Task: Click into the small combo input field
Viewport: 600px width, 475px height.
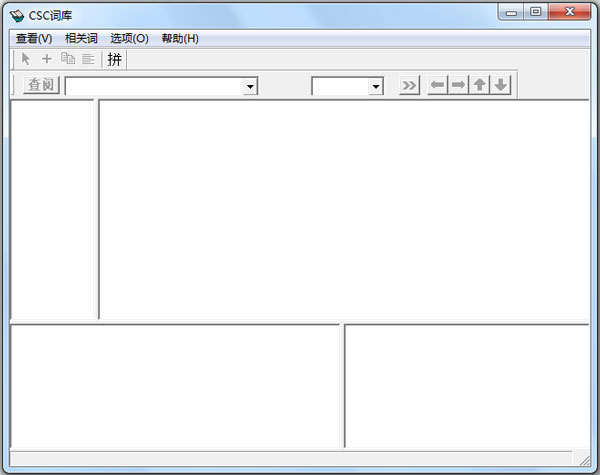Action: pyautogui.click(x=341, y=87)
